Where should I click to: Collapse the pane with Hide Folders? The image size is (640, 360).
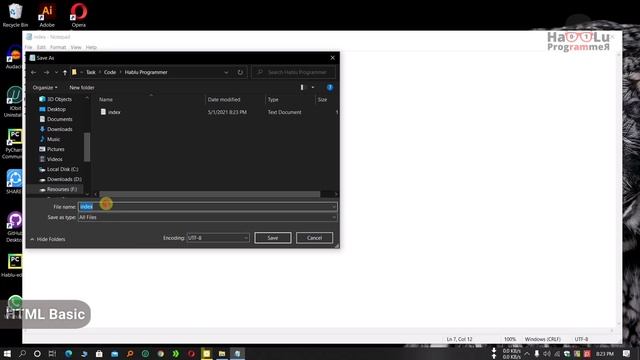[48, 239]
